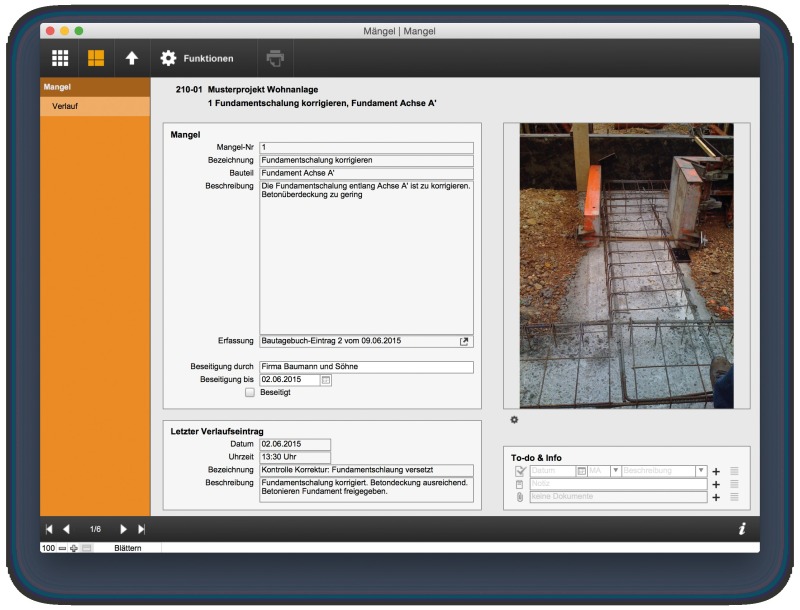Jump to the last record
The width and height of the screenshot is (800, 610).
click(x=141, y=529)
